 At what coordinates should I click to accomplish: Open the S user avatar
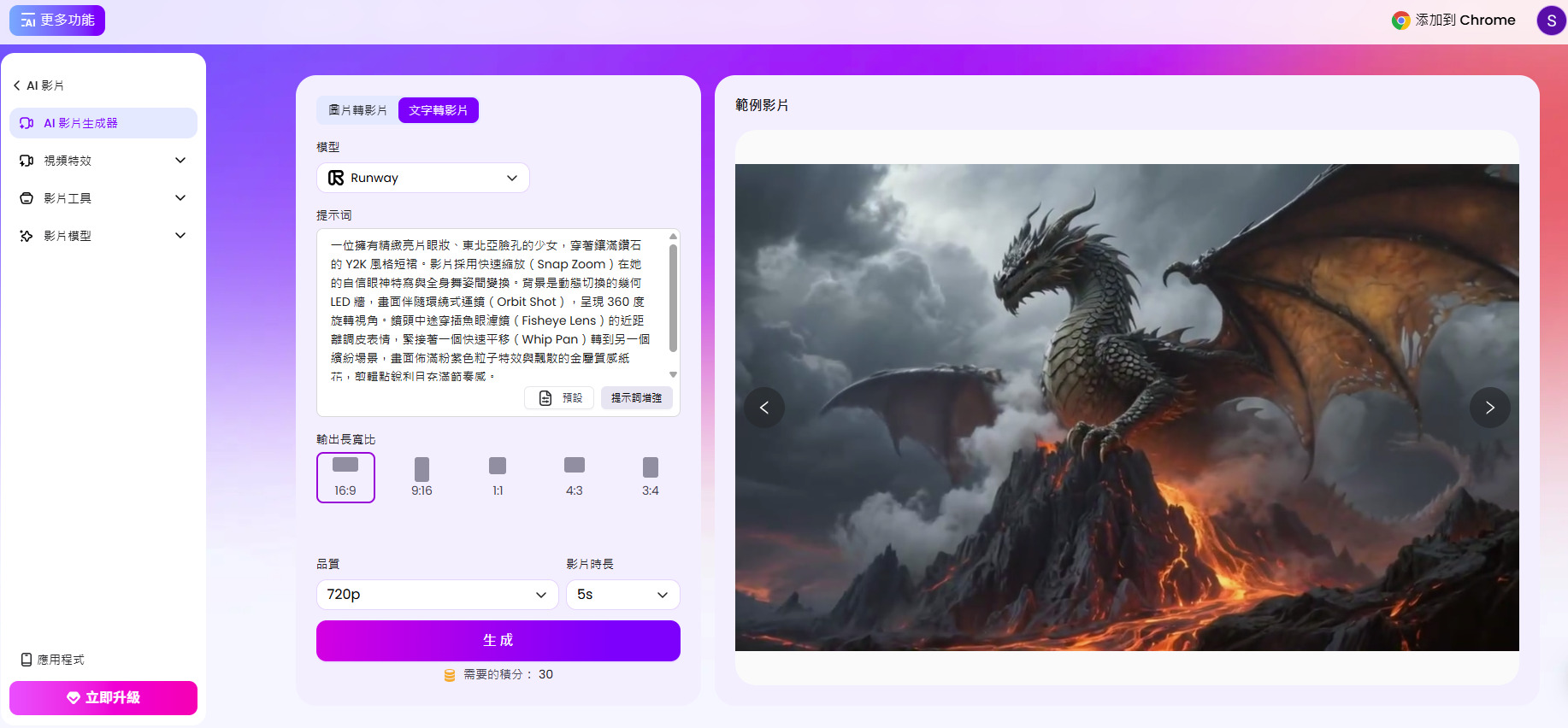pos(1551,21)
